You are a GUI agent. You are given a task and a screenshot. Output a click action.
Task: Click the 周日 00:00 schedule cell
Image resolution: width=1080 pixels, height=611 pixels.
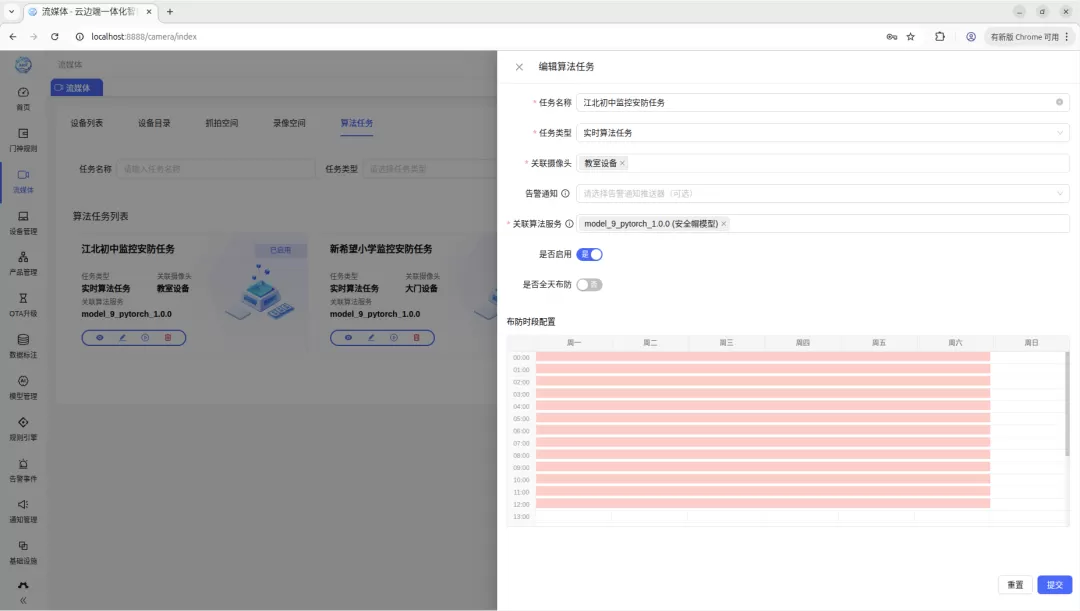[1028, 357]
